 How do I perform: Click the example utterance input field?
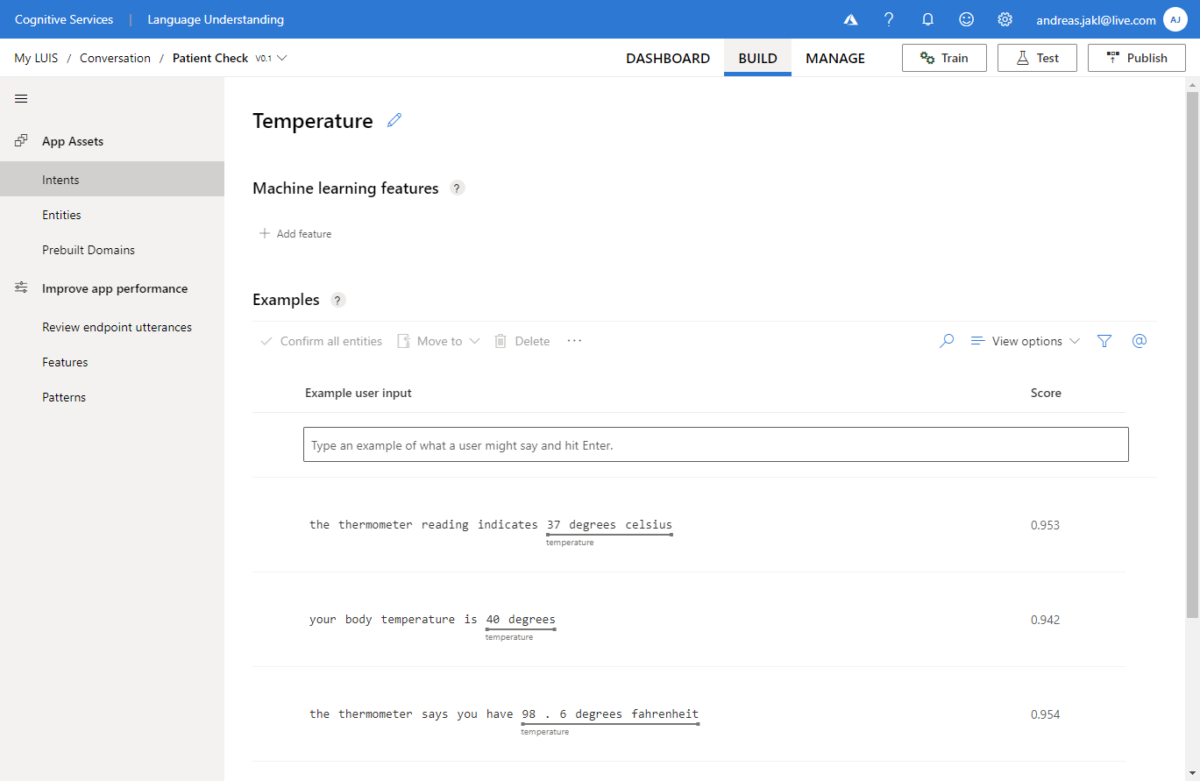click(x=716, y=444)
